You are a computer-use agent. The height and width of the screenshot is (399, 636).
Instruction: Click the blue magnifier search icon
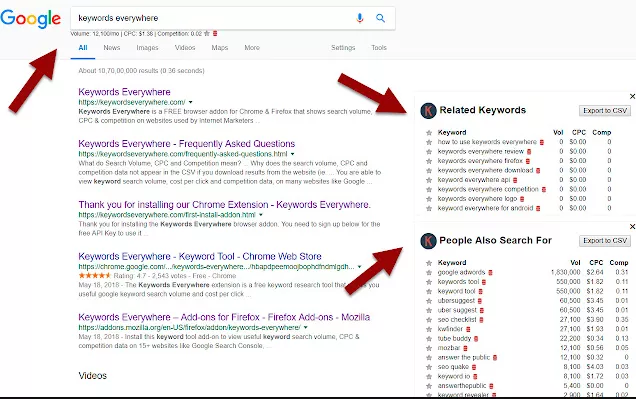tap(380, 18)
